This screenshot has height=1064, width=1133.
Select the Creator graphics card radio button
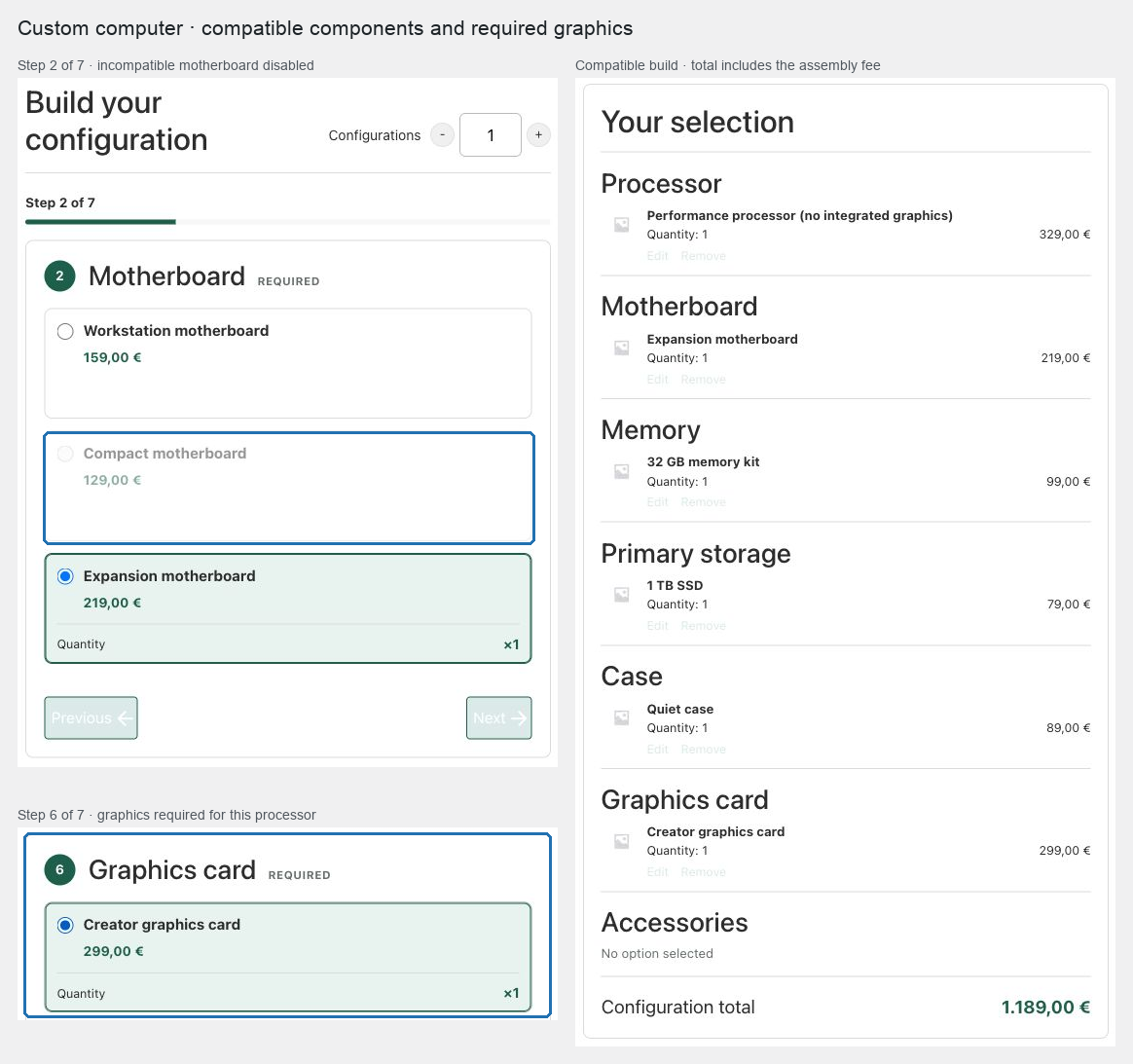(65, 925)
